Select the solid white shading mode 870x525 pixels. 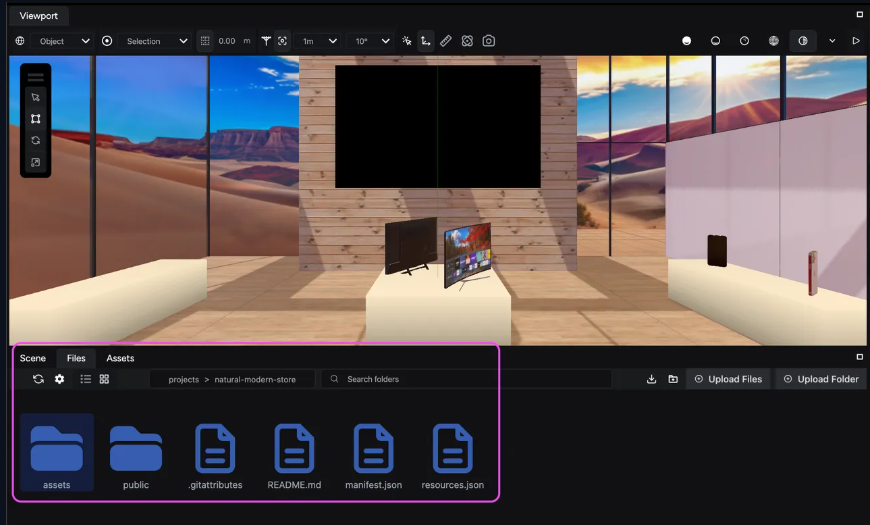(686, 41)
